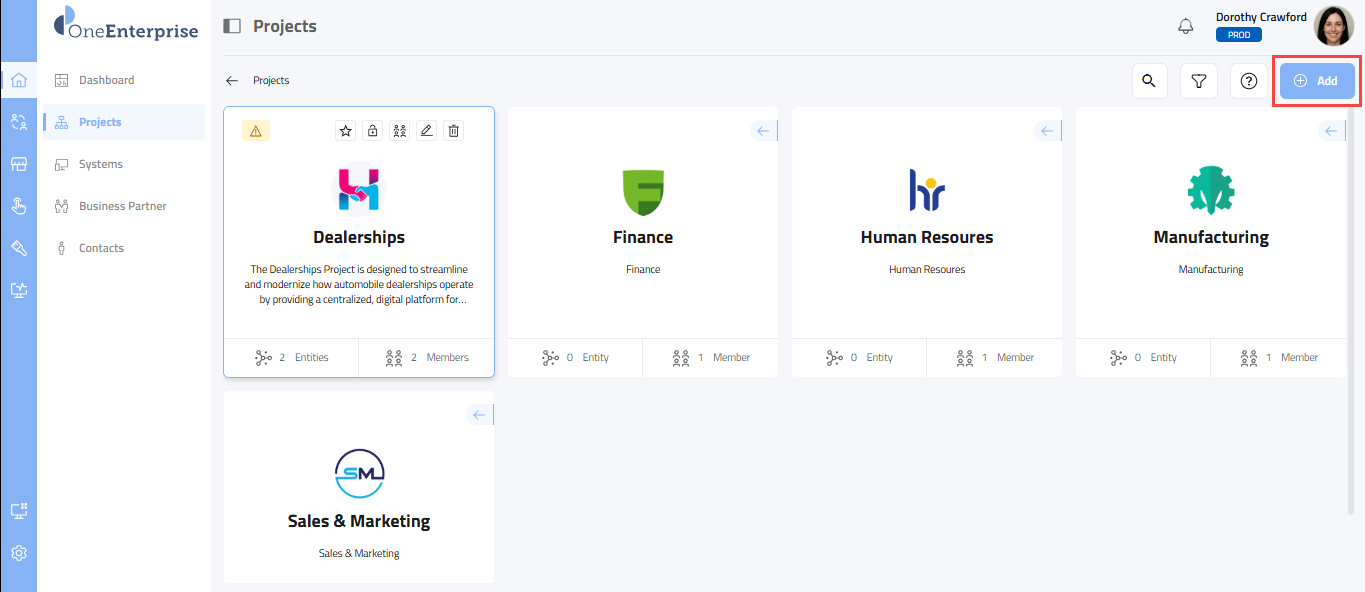The height and width of the screenshot is (592, 1365).
Task: Toggle the sidebar collapse icon beside Projects title
Action: [232, 26]
